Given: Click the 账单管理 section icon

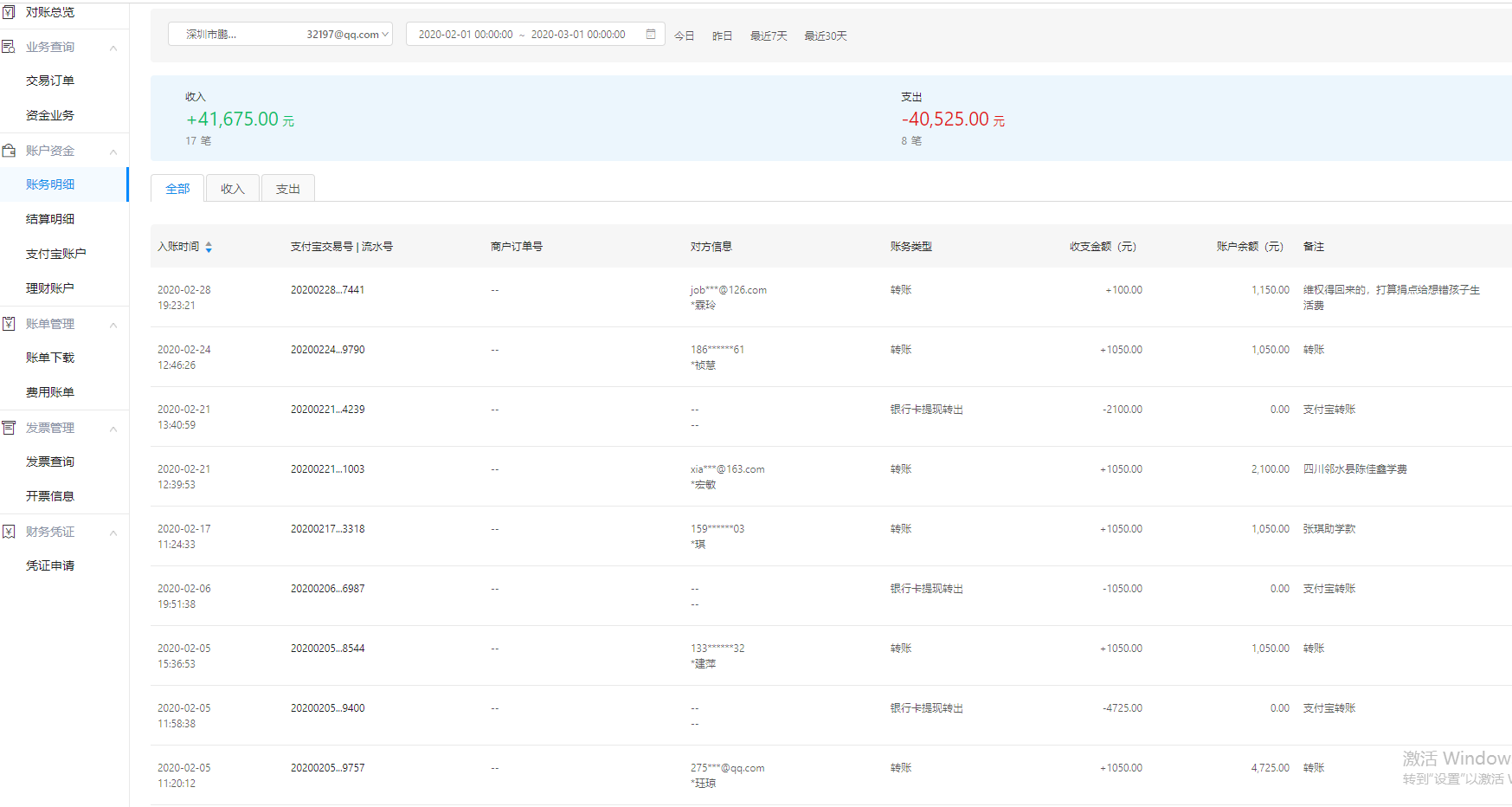Looking at the screenshot, I should pyautogui.click(x=9, y=324).
